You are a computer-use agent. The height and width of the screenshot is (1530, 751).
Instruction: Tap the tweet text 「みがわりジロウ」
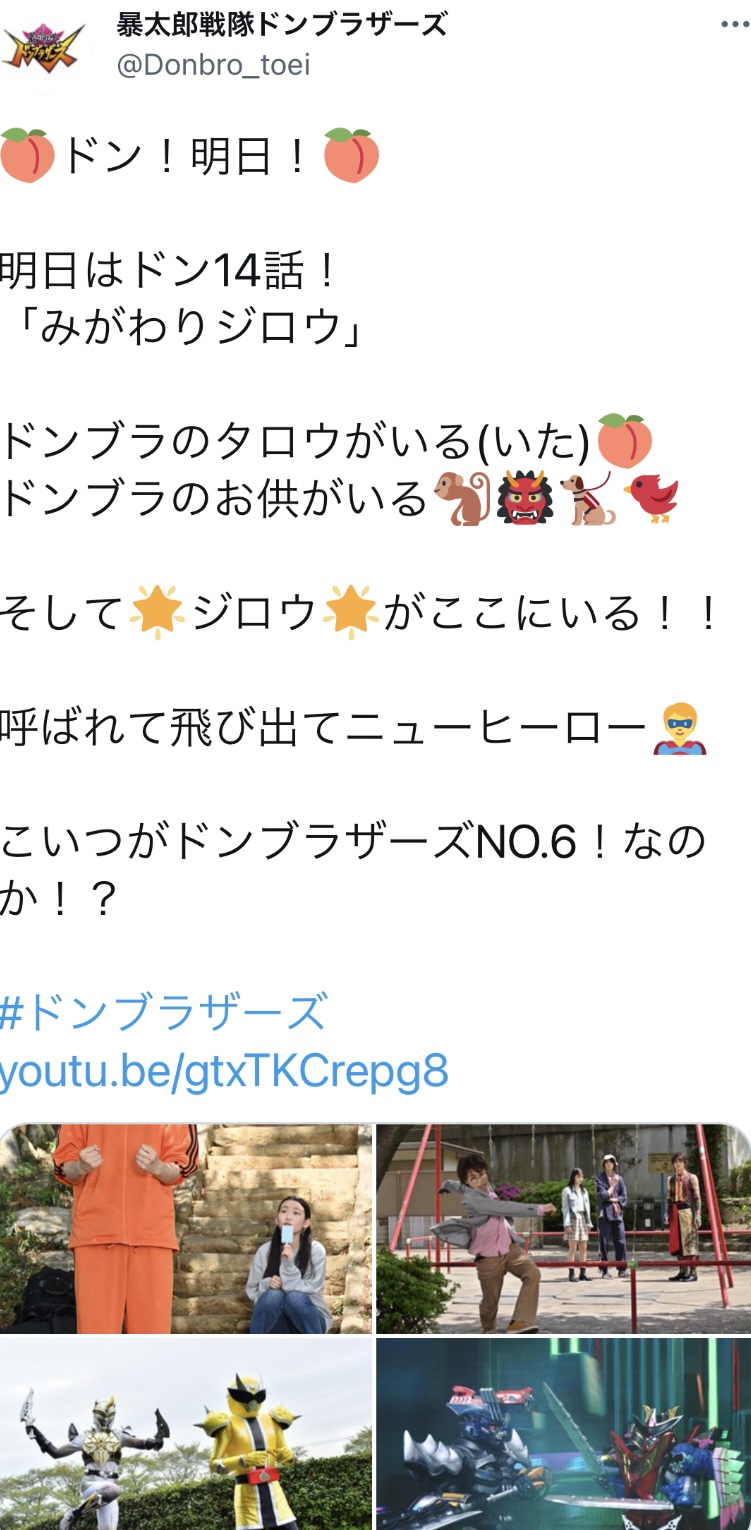(x=183, y=327)
